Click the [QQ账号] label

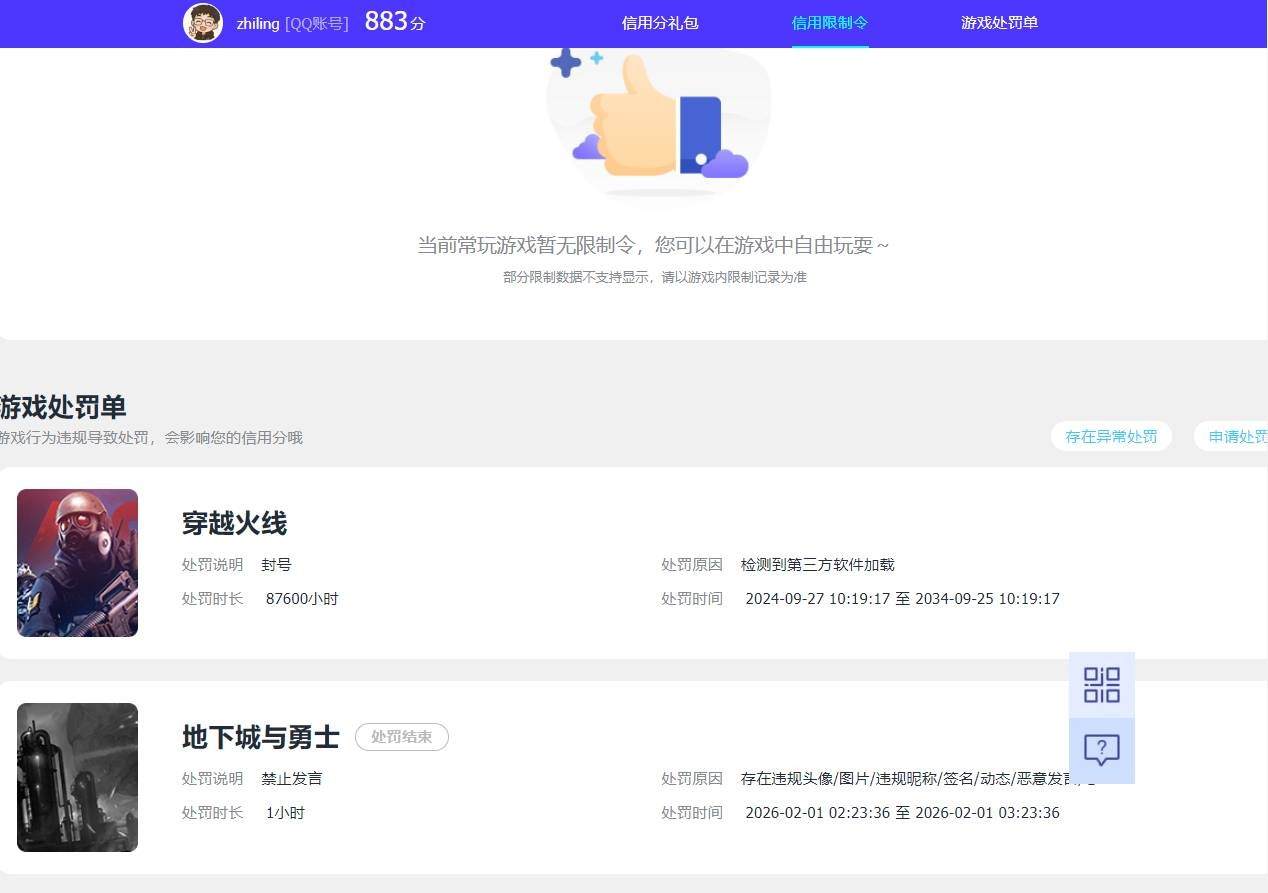317,23
